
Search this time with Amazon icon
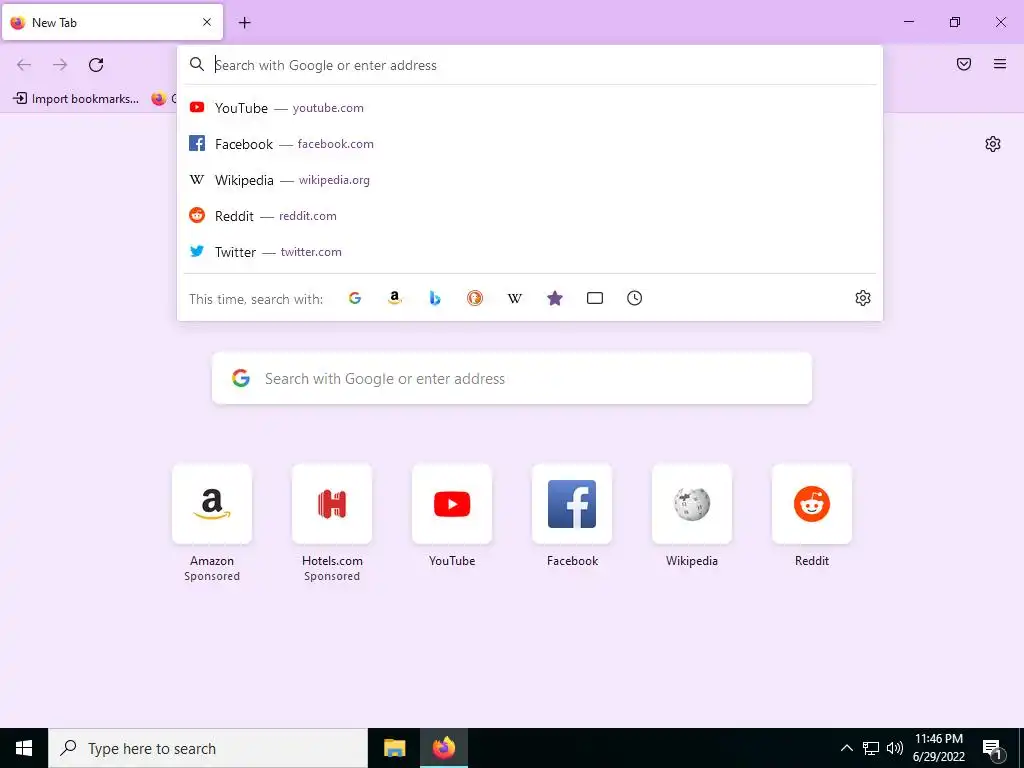(394, 298)
